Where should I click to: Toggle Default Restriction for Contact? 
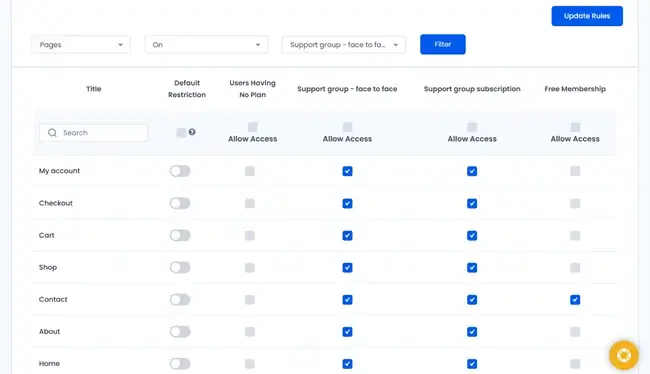pos(180,299)
